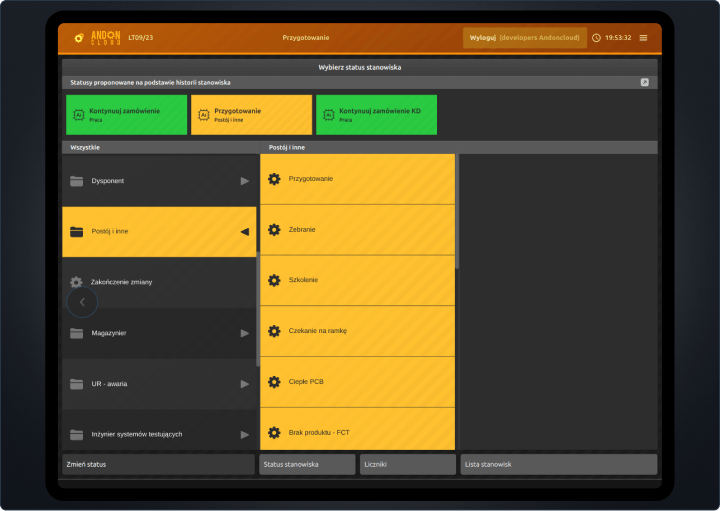Expand the Dysponent category arrow
This screenshot has height=511, width=720.
[x=245, y=181]
